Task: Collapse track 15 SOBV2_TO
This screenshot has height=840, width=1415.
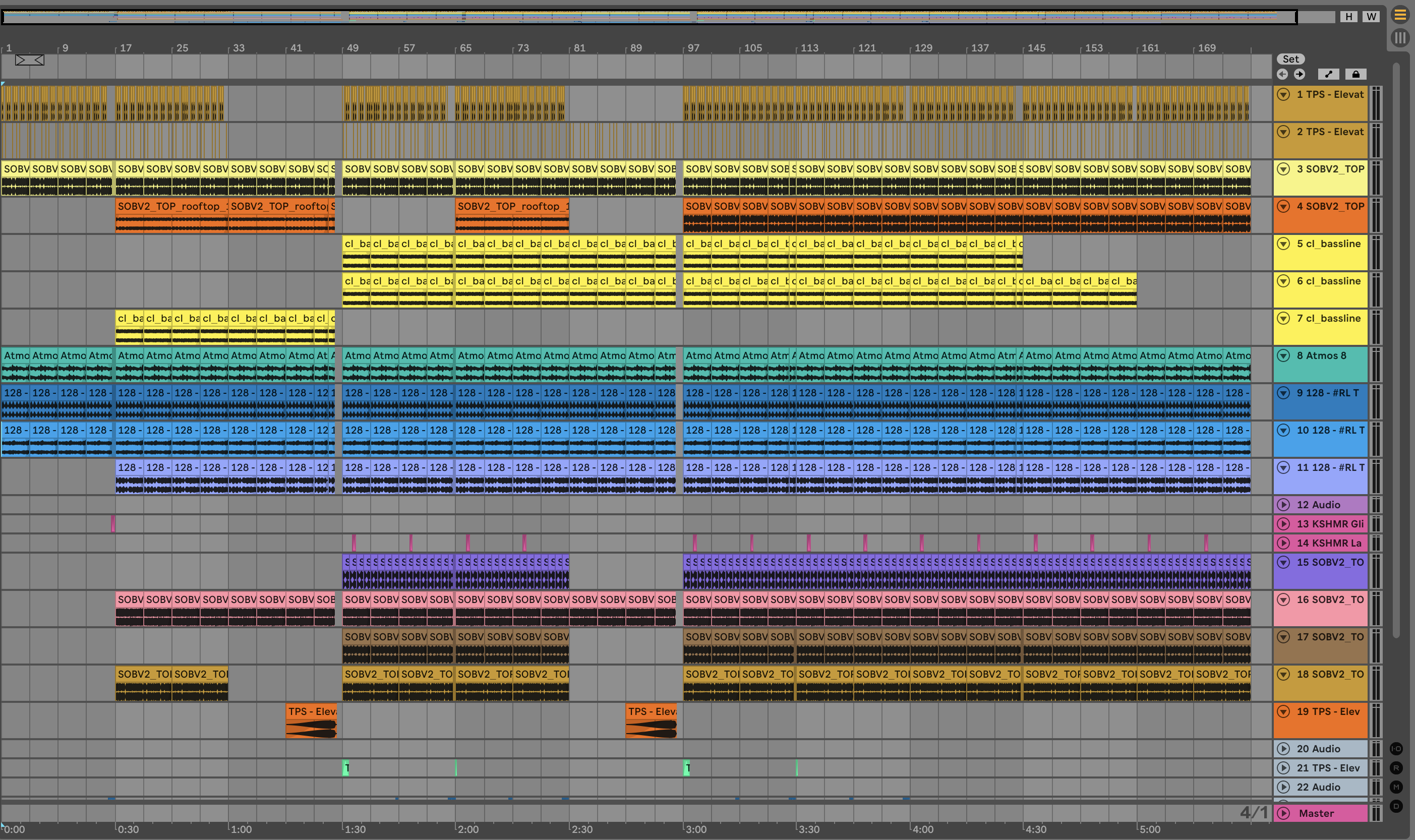Action: coord(1284,563)
